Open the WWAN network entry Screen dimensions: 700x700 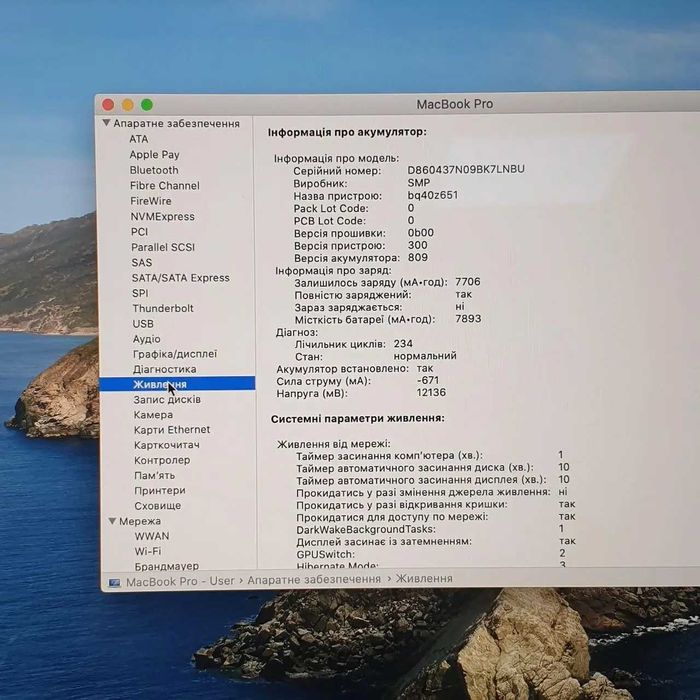click(x=152, y=536)
